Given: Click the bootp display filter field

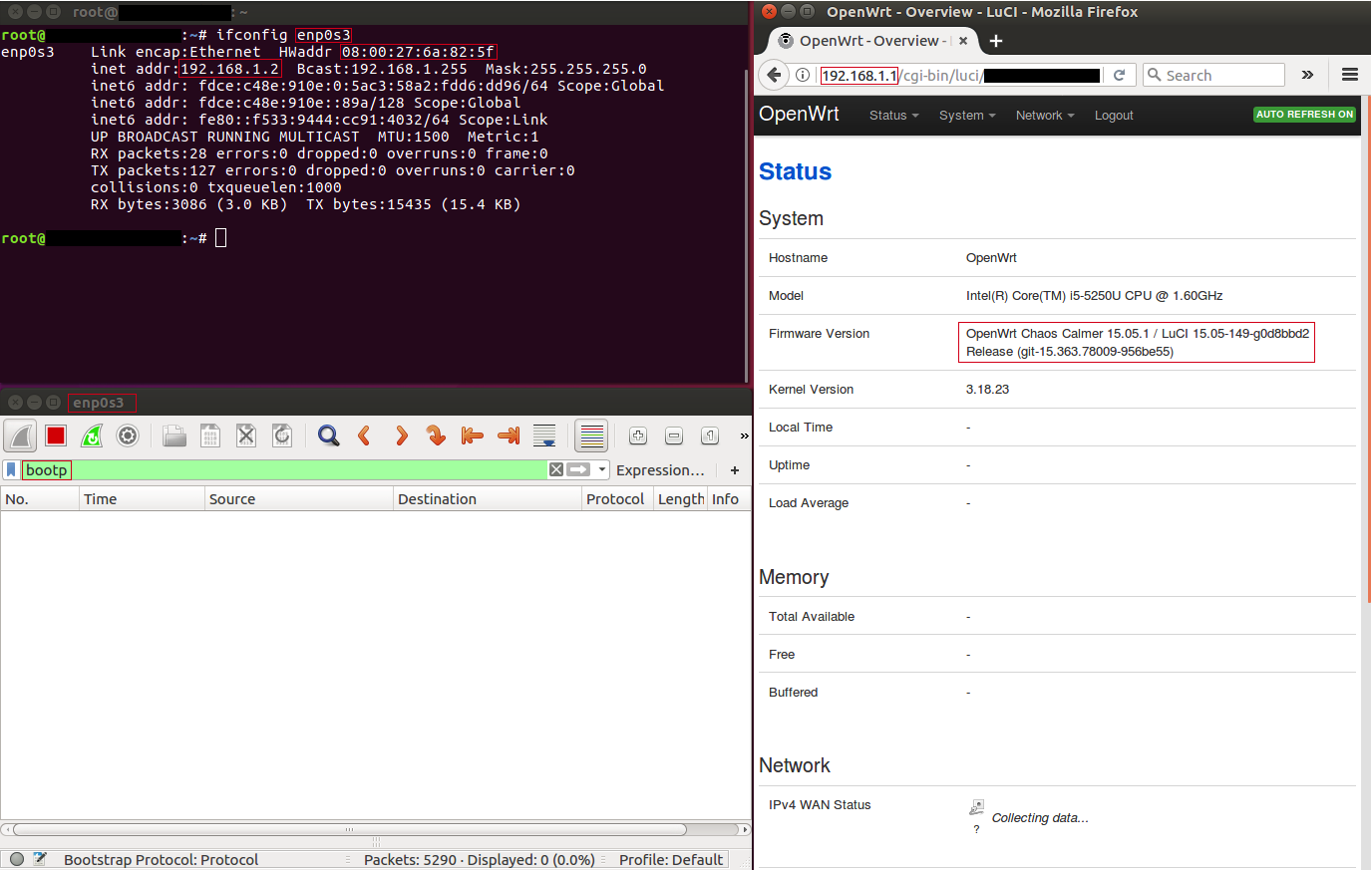Looking at the screenshot, I should [x=284, y=469].
